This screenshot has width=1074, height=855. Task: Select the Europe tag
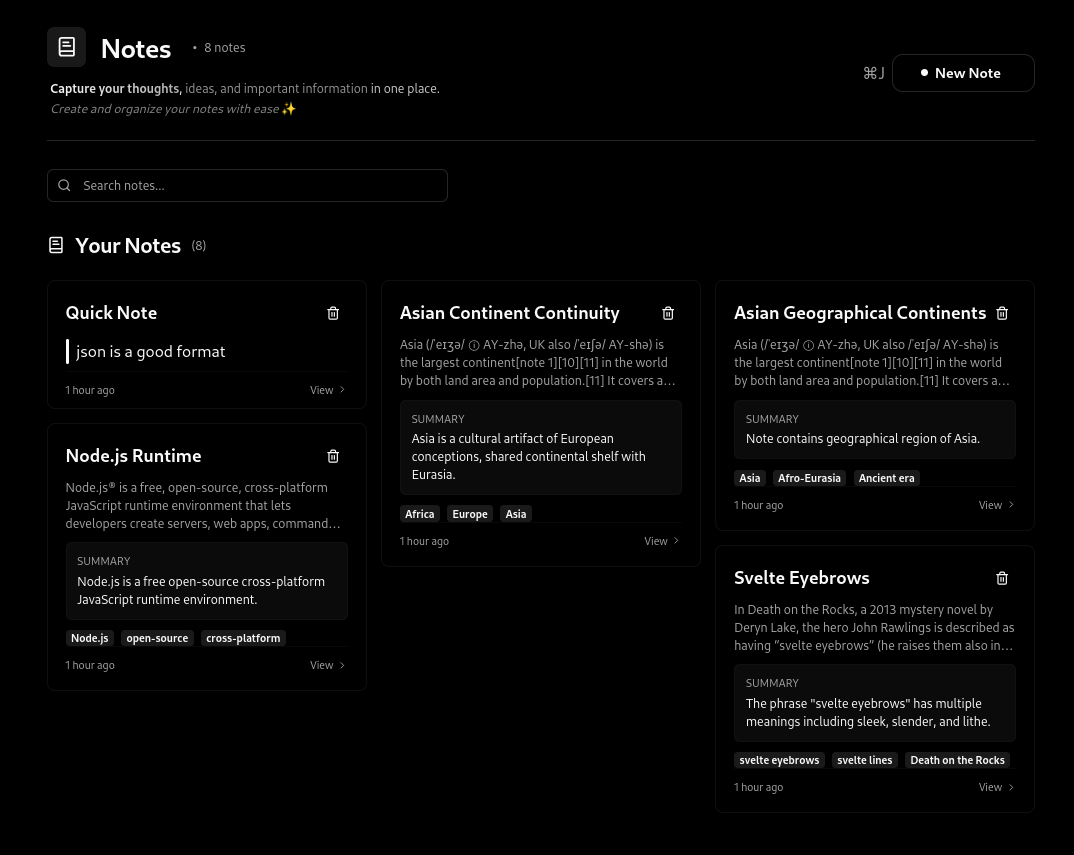pyautogui.click(x=470, y=514)
